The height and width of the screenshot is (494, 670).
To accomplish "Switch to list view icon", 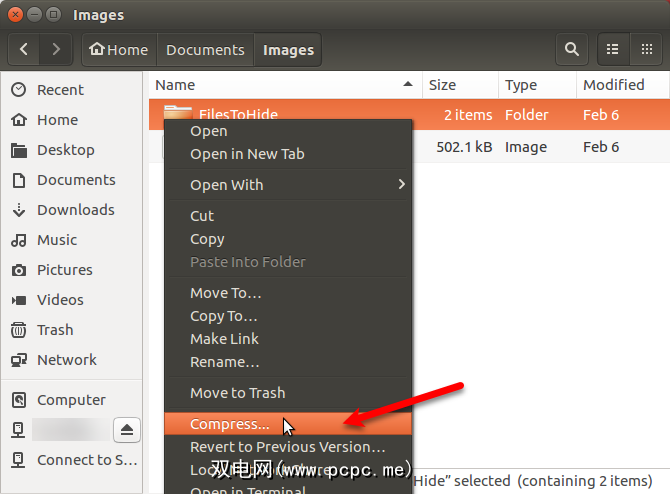I will click(x=612, y=49).
